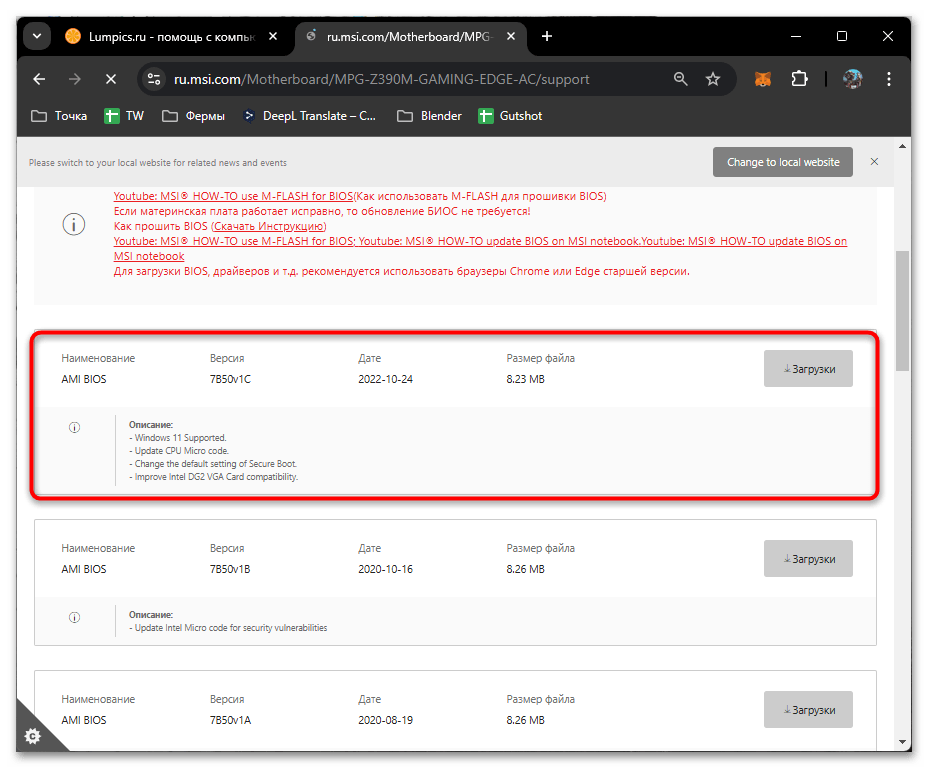This screenshot has height=768, width=928.
Task: Minimize the browser window
Action: [x=795, y=37]
